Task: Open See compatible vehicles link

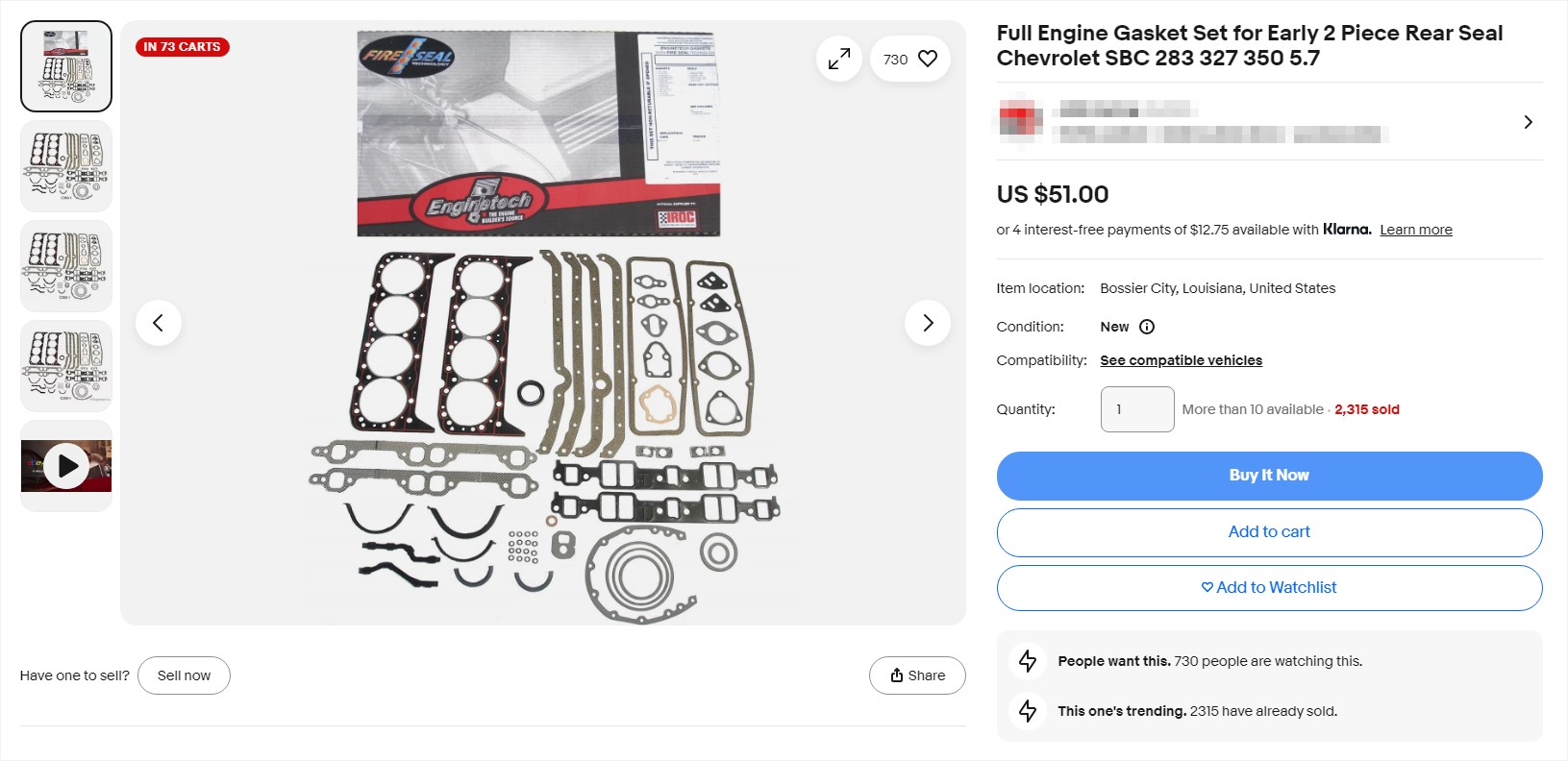Action: (1181, 360)
